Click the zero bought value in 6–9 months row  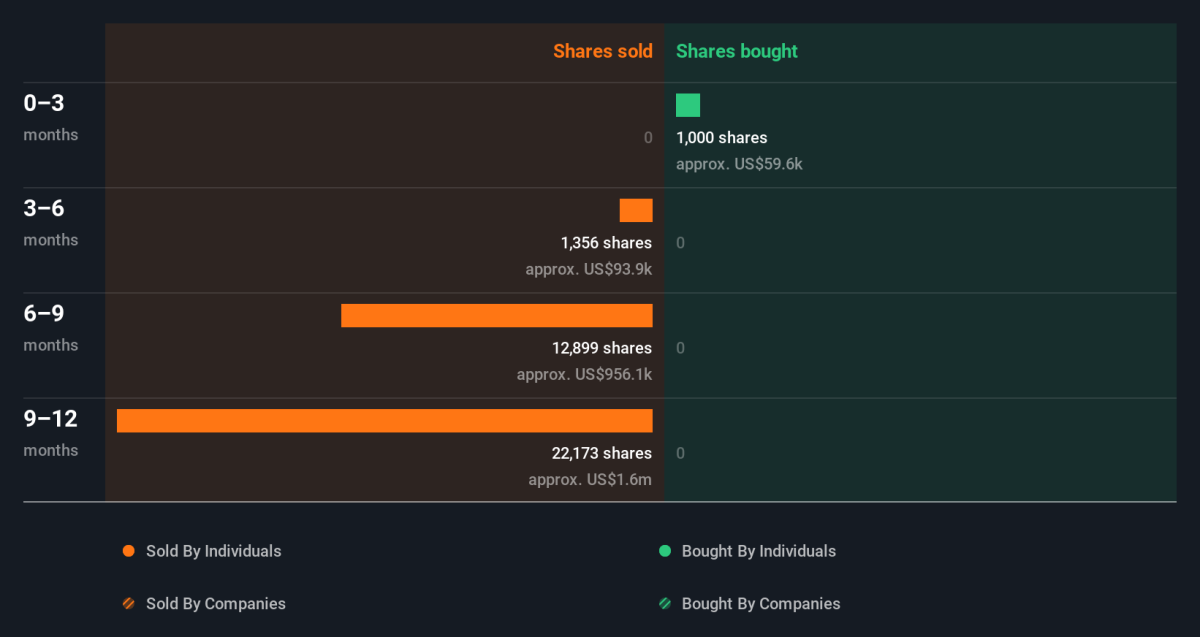[680, 348]
